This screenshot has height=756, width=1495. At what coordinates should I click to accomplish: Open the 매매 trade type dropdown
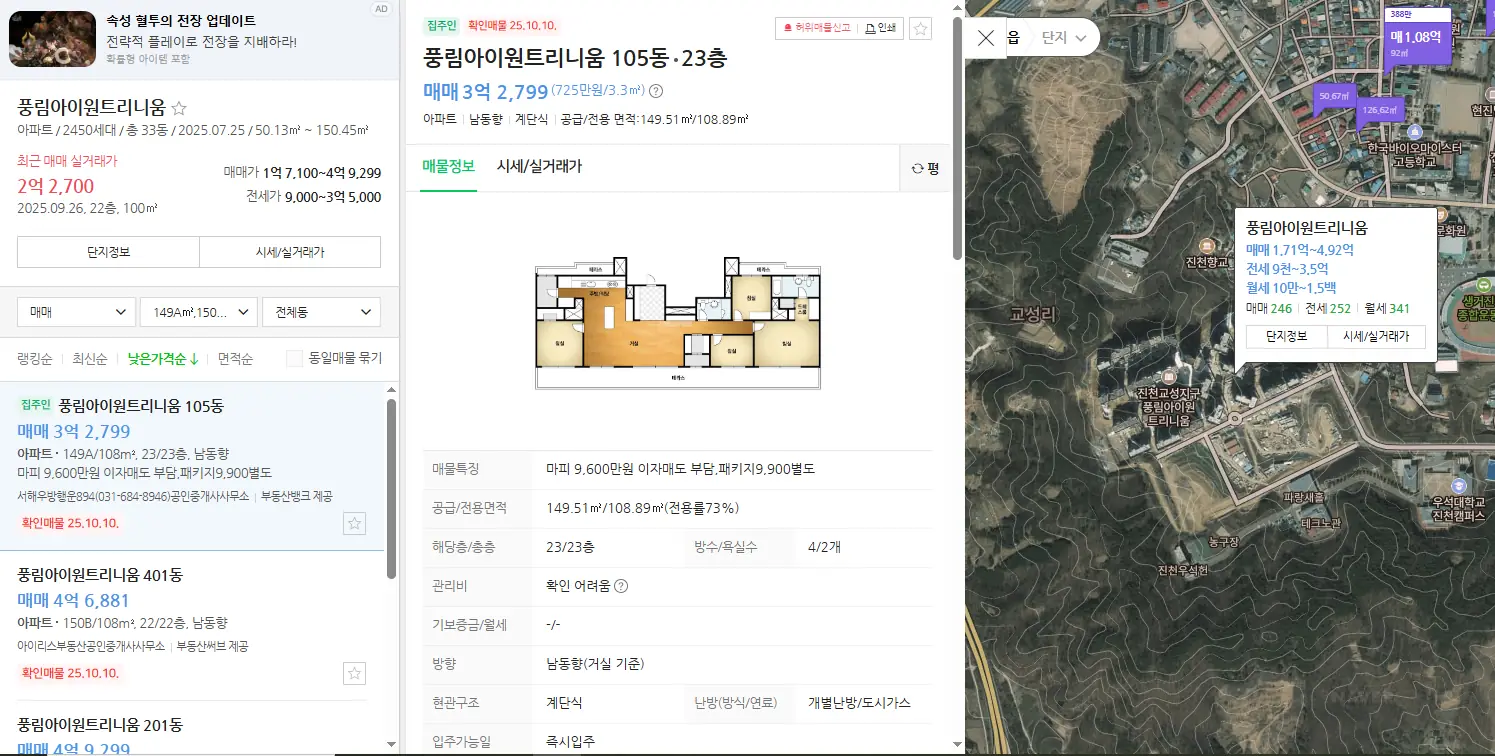[x=77, y=312]
